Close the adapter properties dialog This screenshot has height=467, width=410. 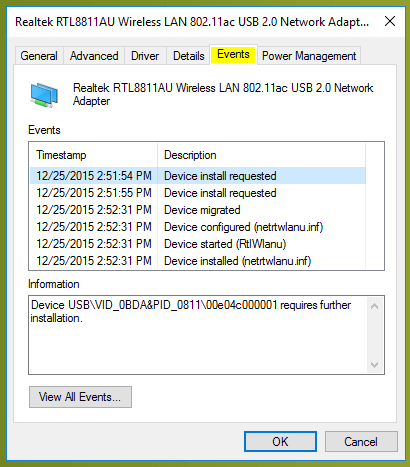tap(390, 21)
